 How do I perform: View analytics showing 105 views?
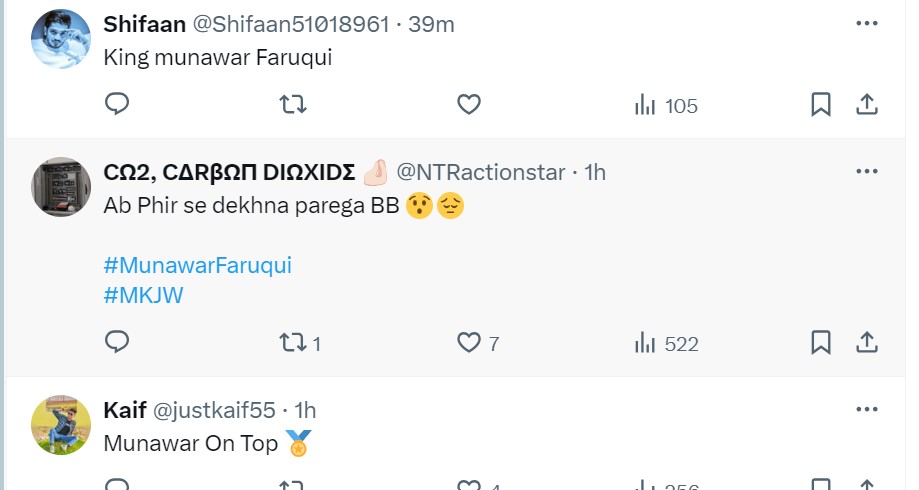tap(666, 105)
